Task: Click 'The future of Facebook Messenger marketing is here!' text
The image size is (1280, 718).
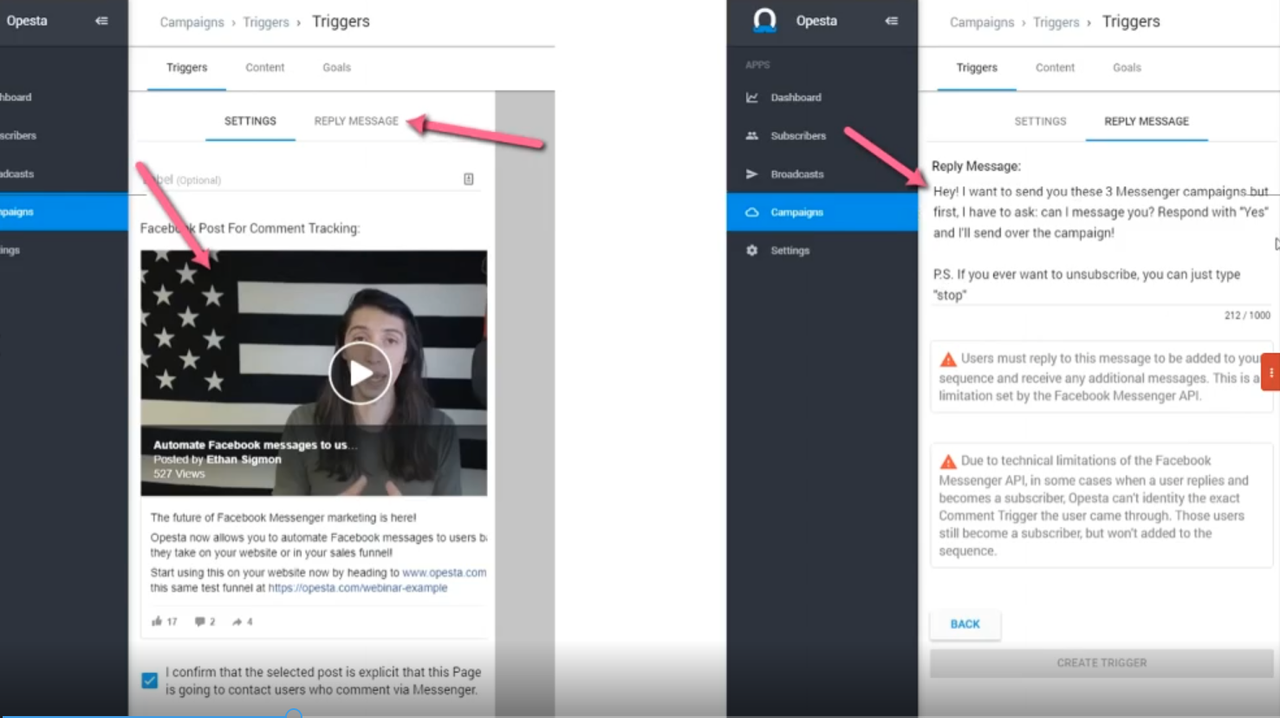Action: point(283,518)
